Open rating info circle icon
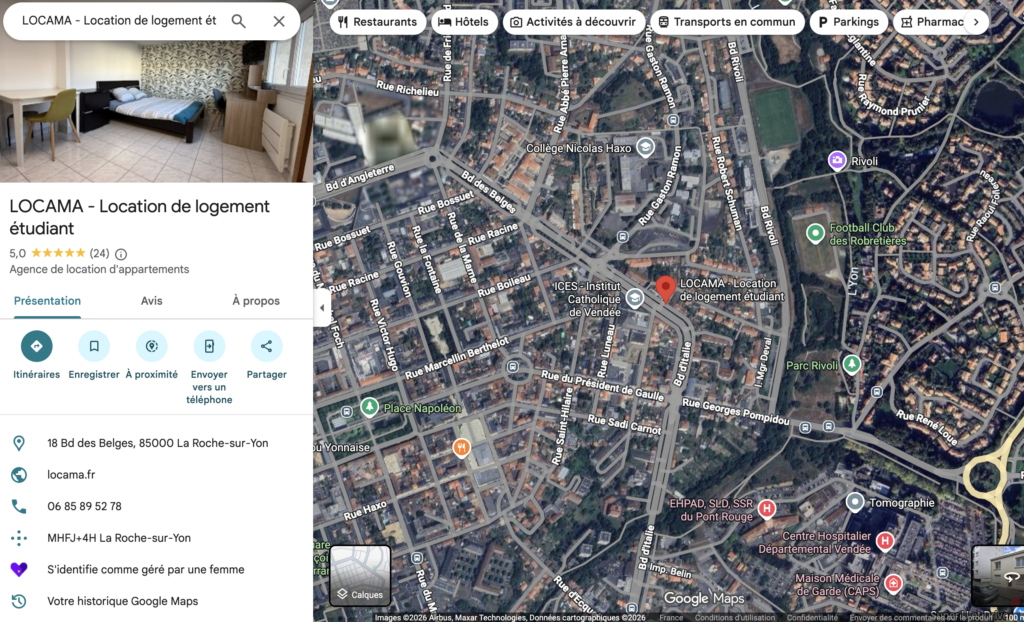The height and width of the screenshot is (622, 1024). point(121,254)
